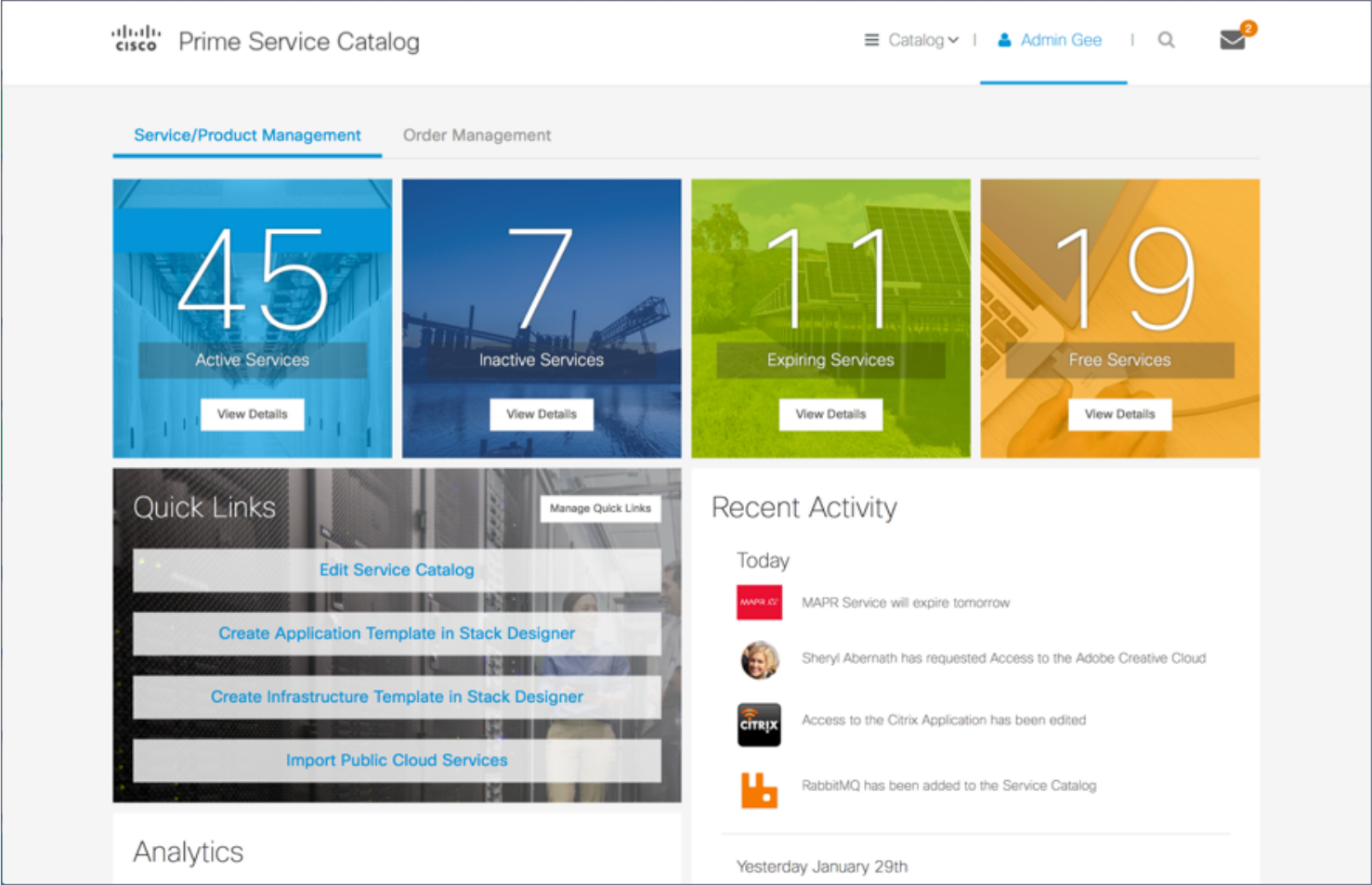The height and width of the screenshot is (885, 1372).
Task: Click the Cisco logo
Action: [136, 39]
